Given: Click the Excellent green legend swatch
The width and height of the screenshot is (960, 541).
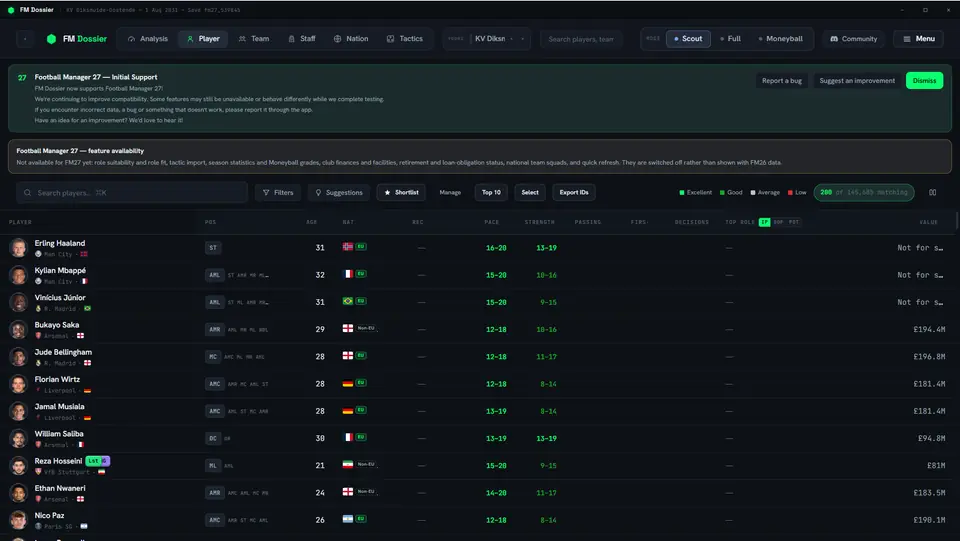Looking at the screenshot, I should 682,192.
